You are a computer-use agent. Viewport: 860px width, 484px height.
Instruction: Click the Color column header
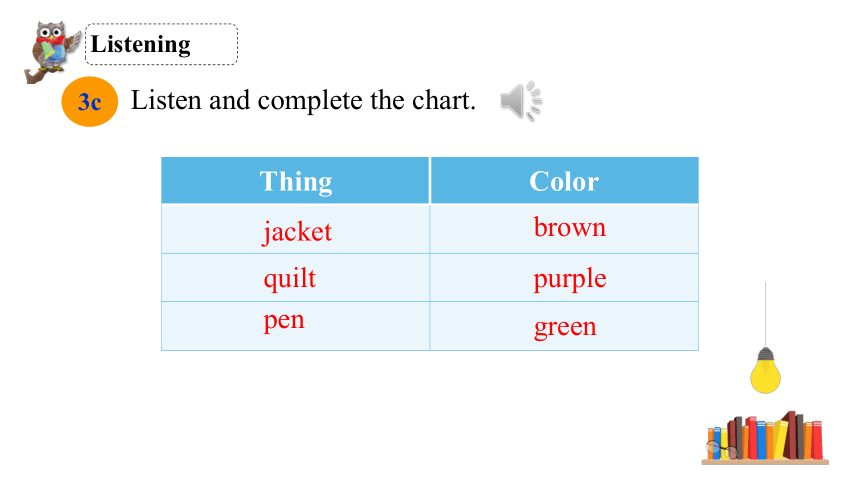(564, 181)
